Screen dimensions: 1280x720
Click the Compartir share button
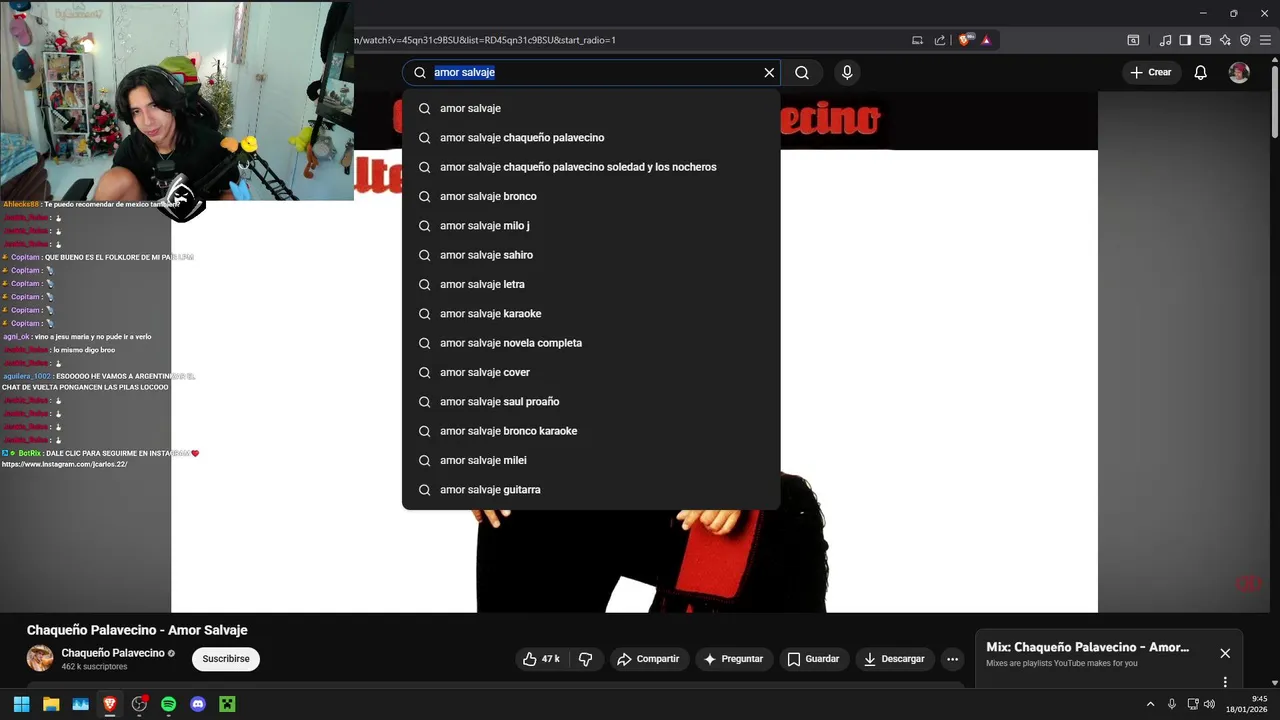648,659
